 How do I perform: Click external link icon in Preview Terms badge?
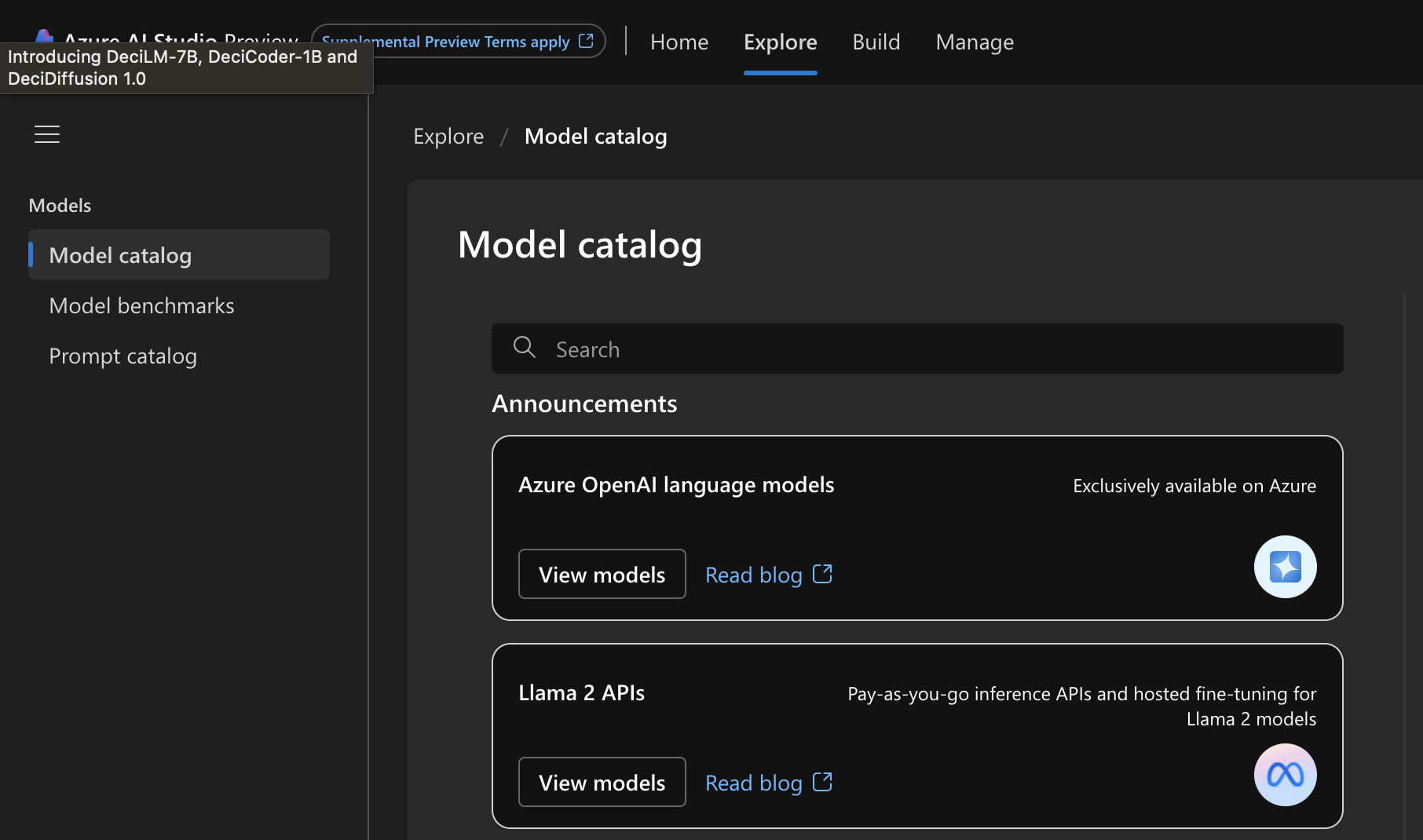pyautogui.click(x=586, y=41)
